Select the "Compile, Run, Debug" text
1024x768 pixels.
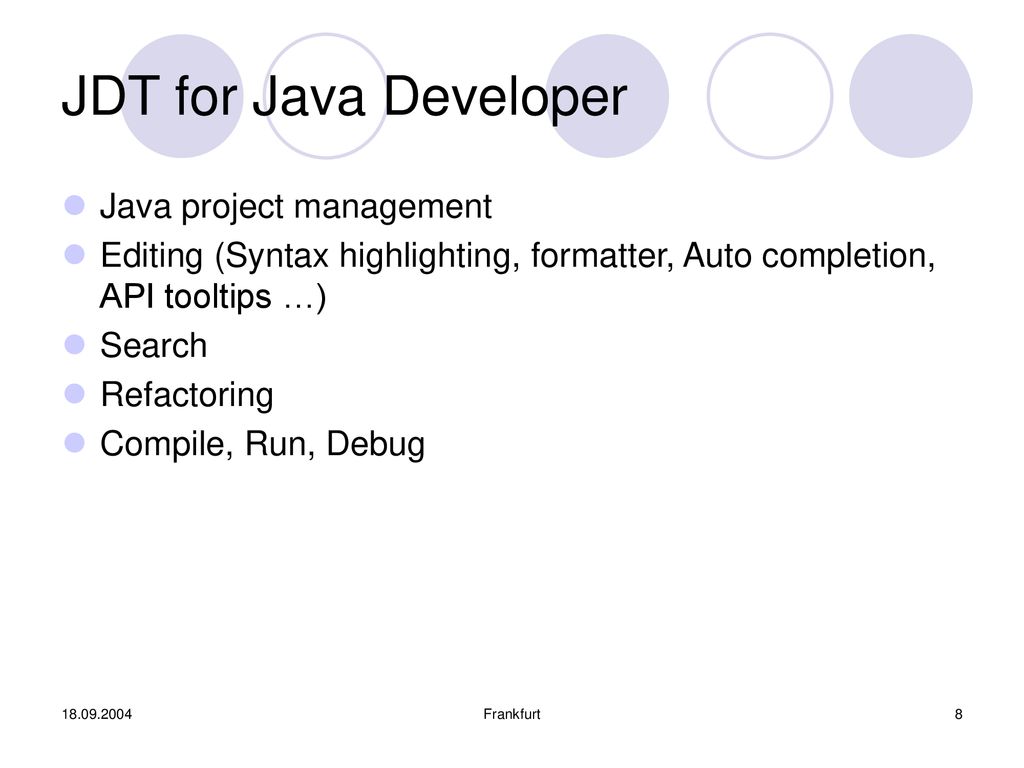coord(262,445)
